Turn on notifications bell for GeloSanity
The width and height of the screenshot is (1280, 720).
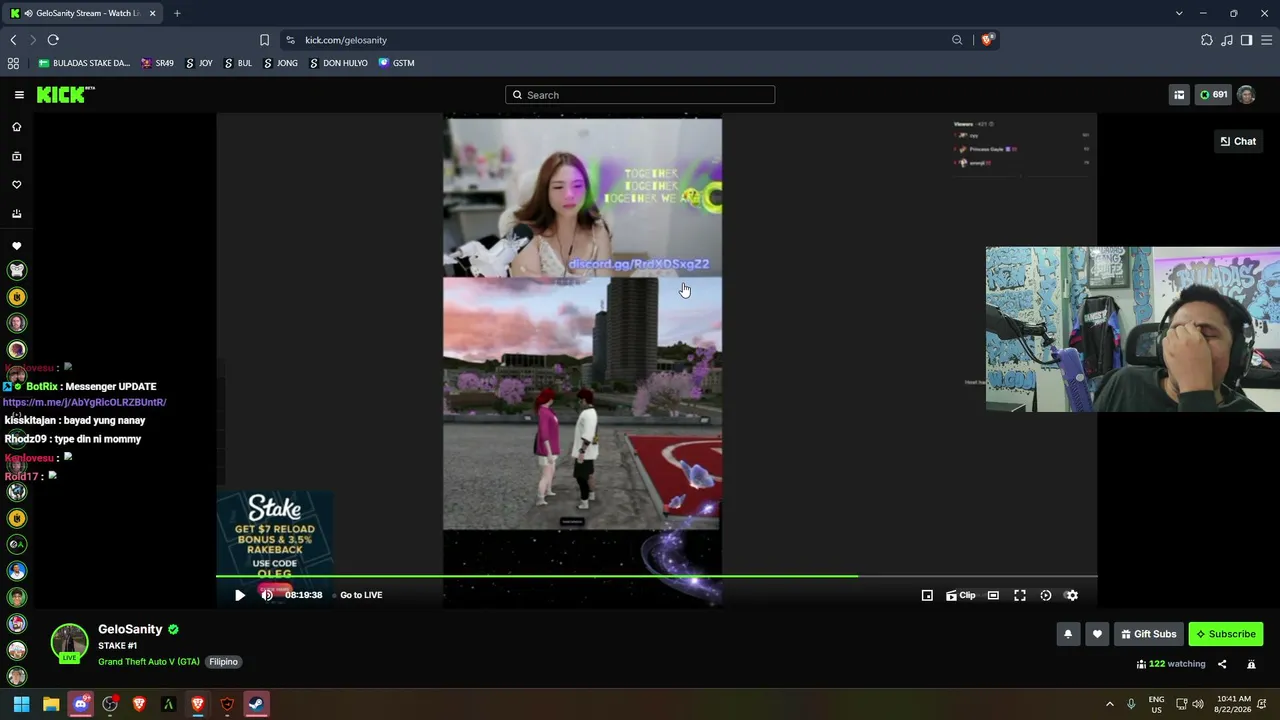tap(1068, 634)
